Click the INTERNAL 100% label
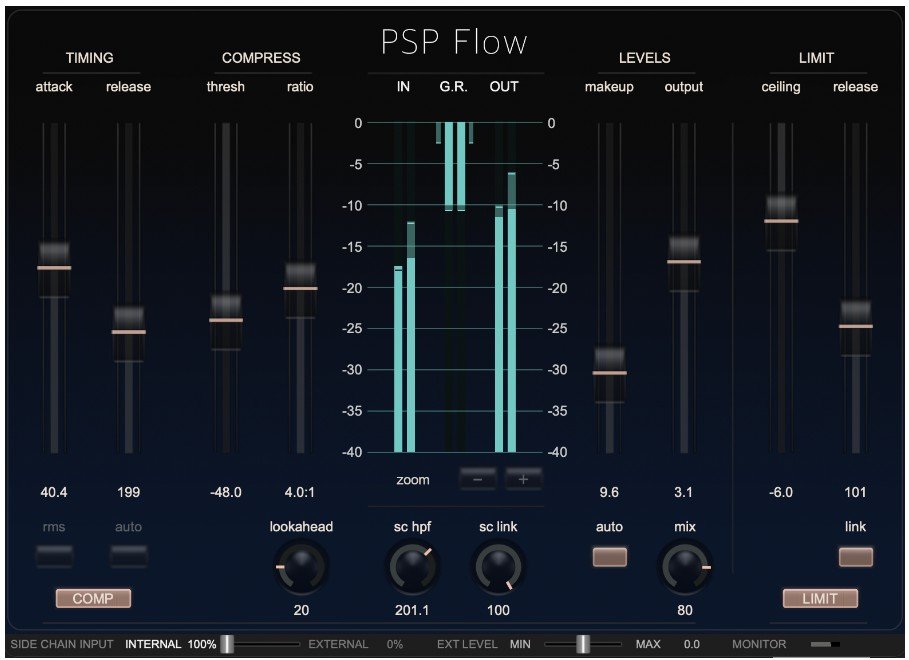909x660 pixels. (170, 644)
